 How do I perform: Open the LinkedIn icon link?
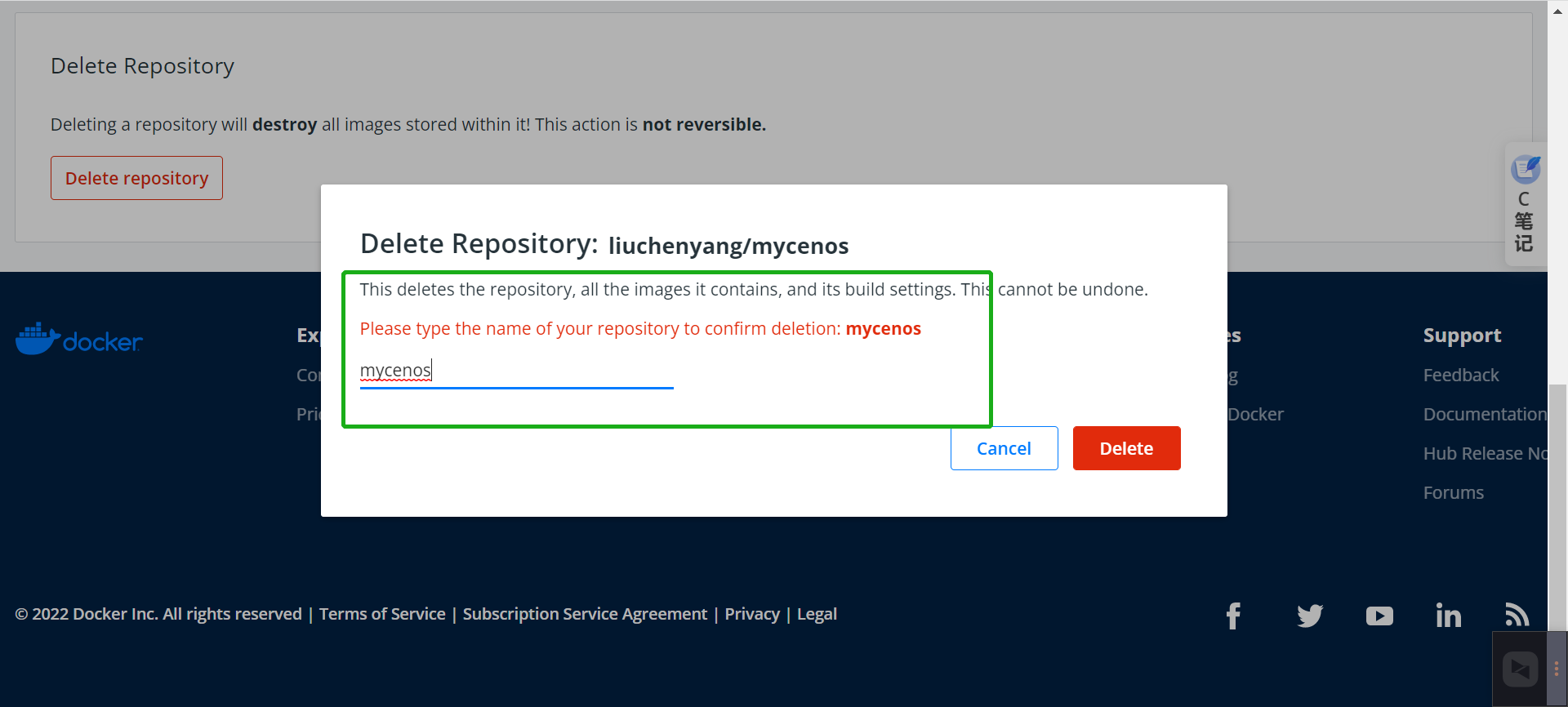pyautogui.click(x=1448, y=616)
